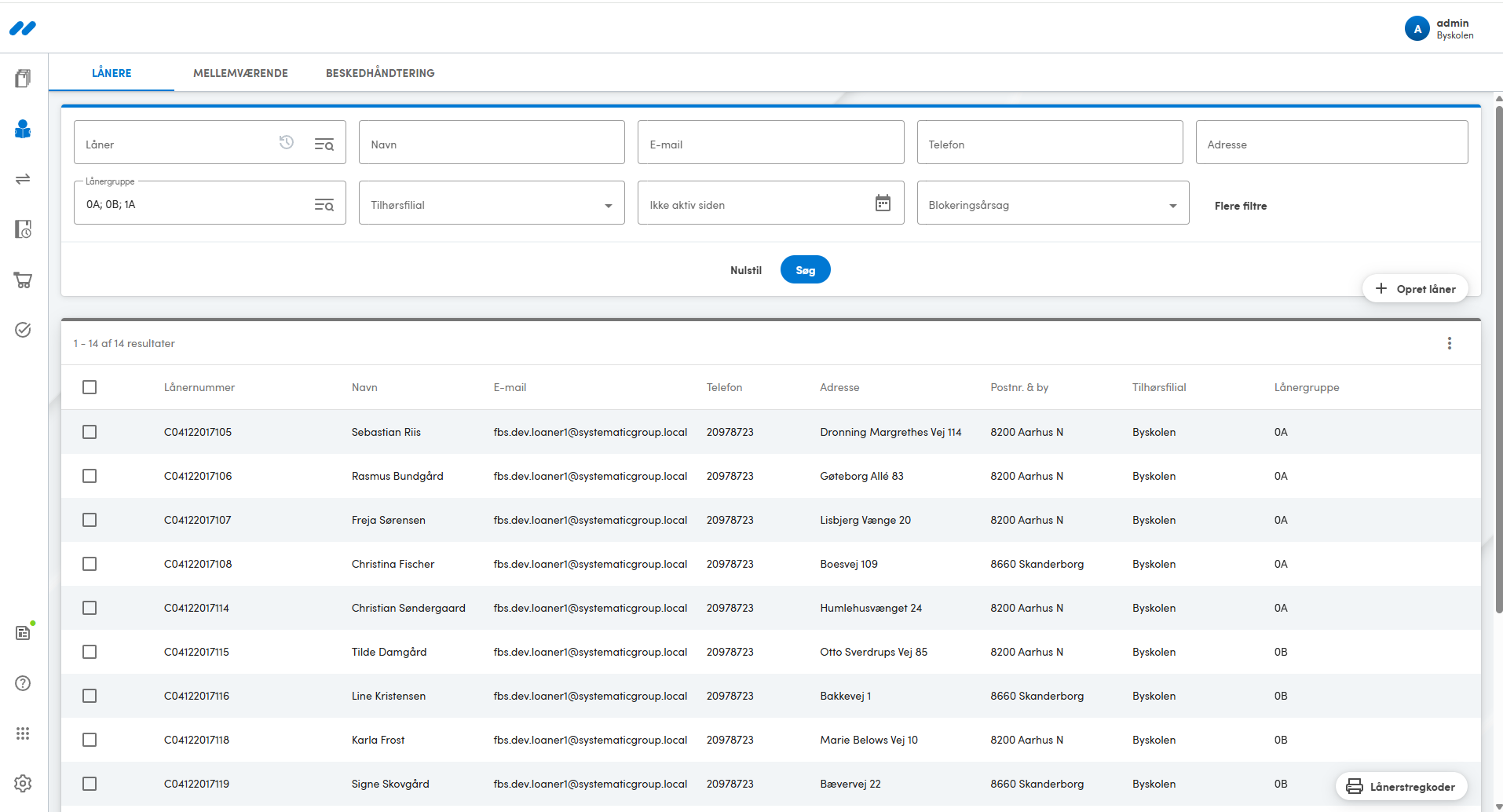This screenshot has height=812, width=1503.
Task: Select the checkbox for Line Kristensen
Action: pos(90,696)
